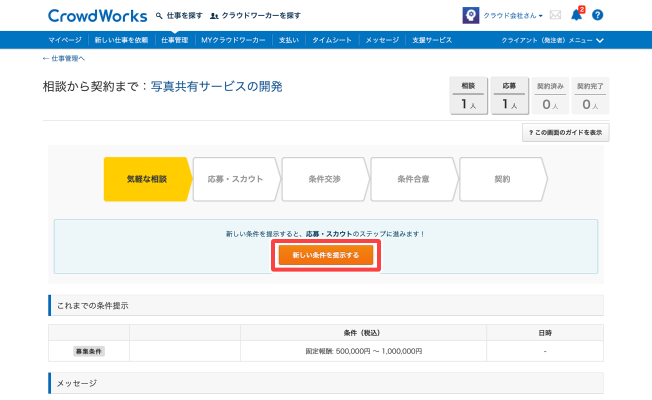
Task: Go to the メッセージ navigation item
Action: coord(382,40)
